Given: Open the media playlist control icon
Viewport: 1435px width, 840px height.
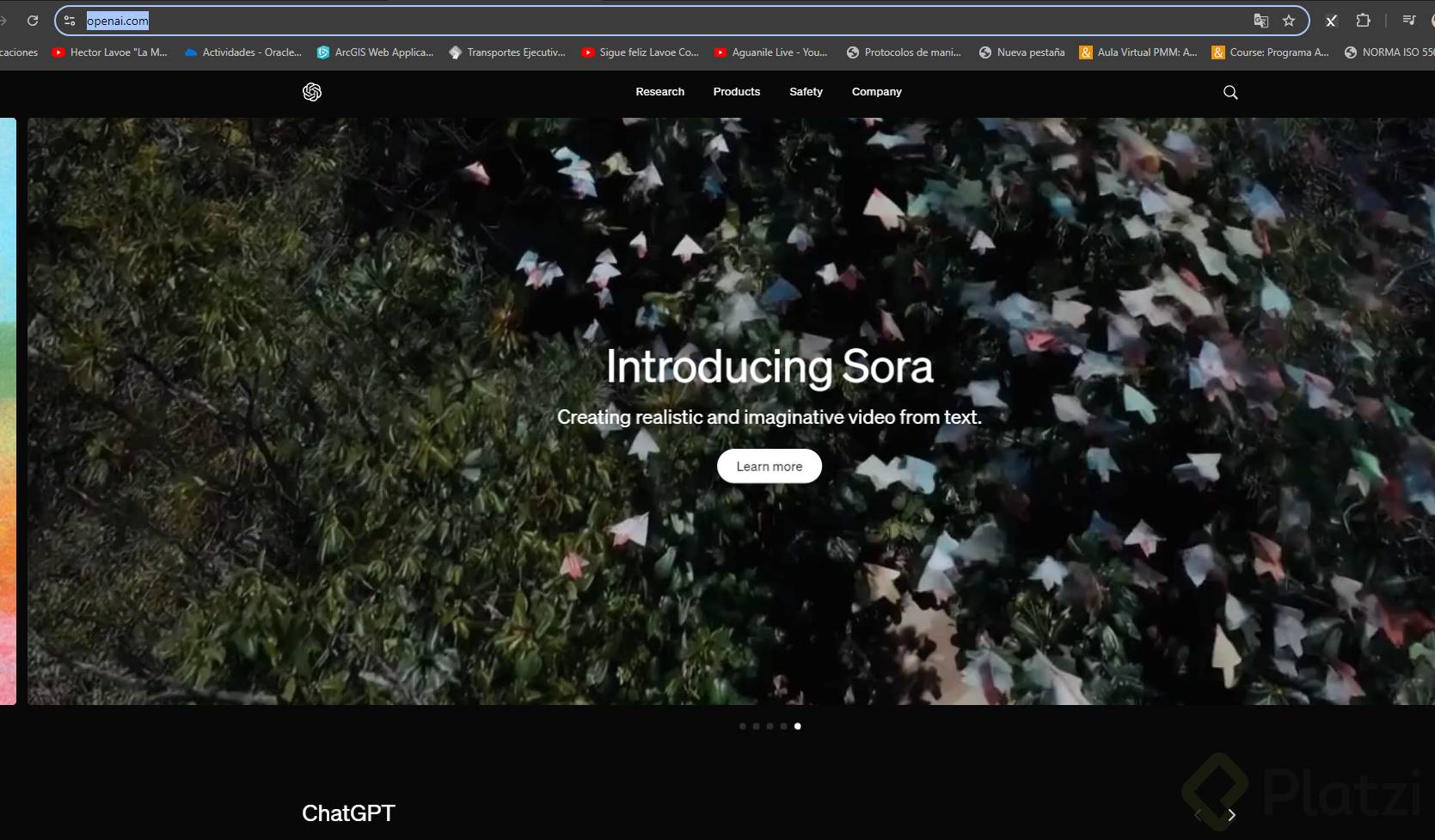Looking at the screenshot, I should (x=1409, y=21).
